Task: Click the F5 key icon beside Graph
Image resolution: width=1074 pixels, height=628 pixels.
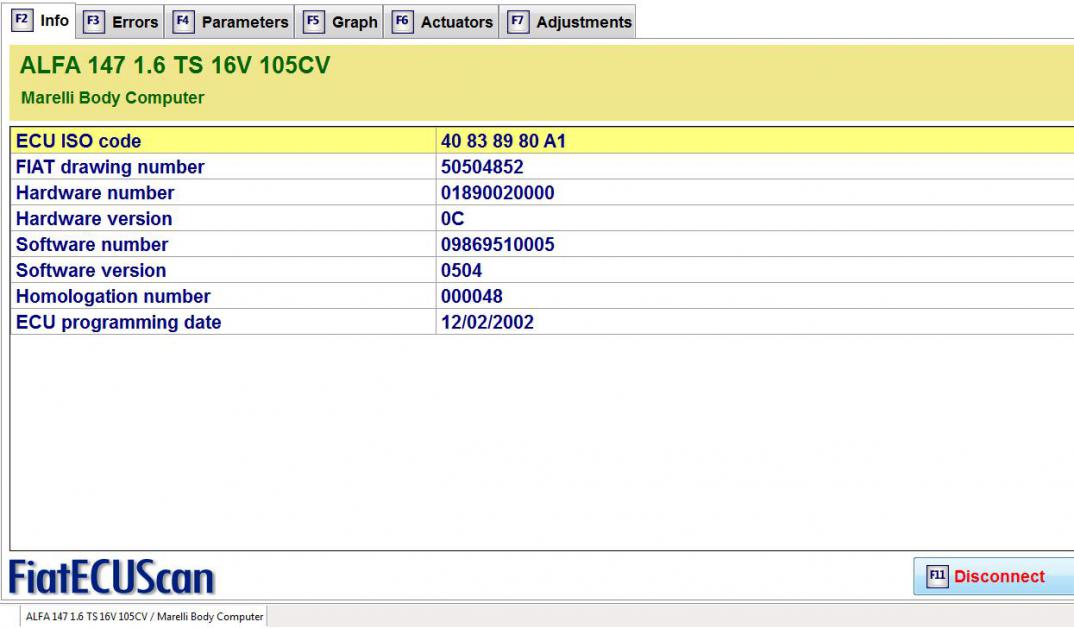Action: [313, 22]
